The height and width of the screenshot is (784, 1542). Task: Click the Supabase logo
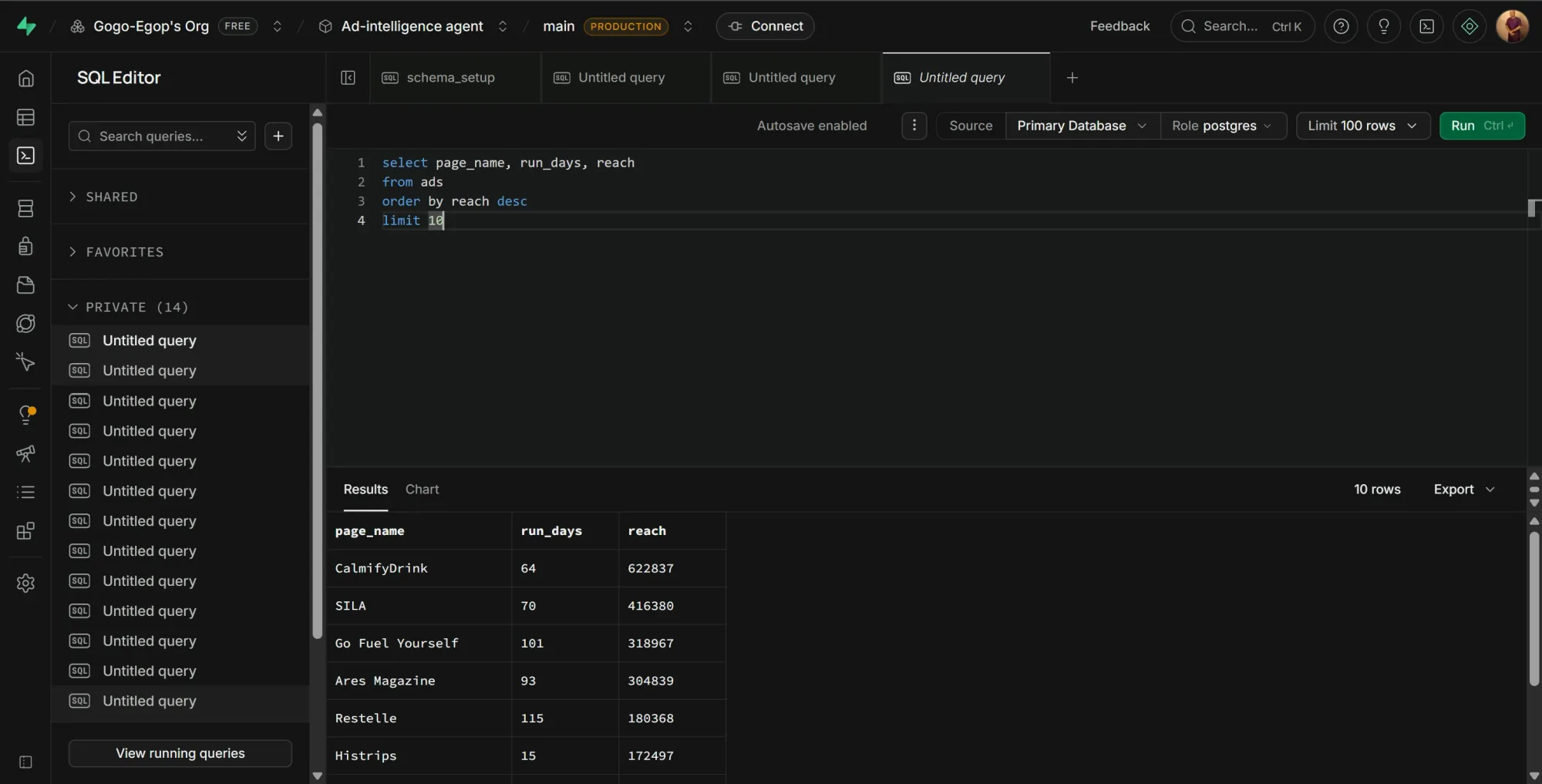pyautogui.click(x=26, y=26)
